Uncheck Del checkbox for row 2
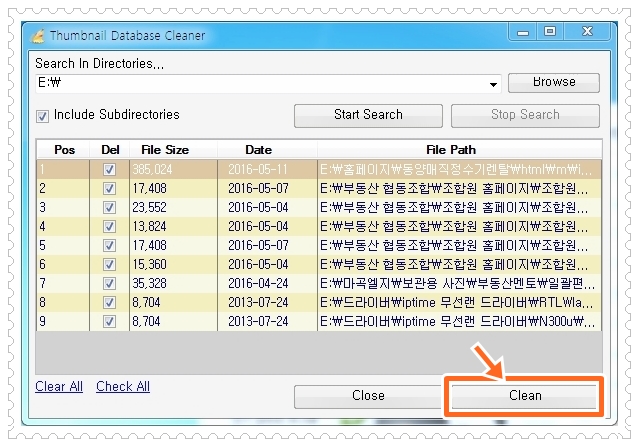 (x=109, y=188)
